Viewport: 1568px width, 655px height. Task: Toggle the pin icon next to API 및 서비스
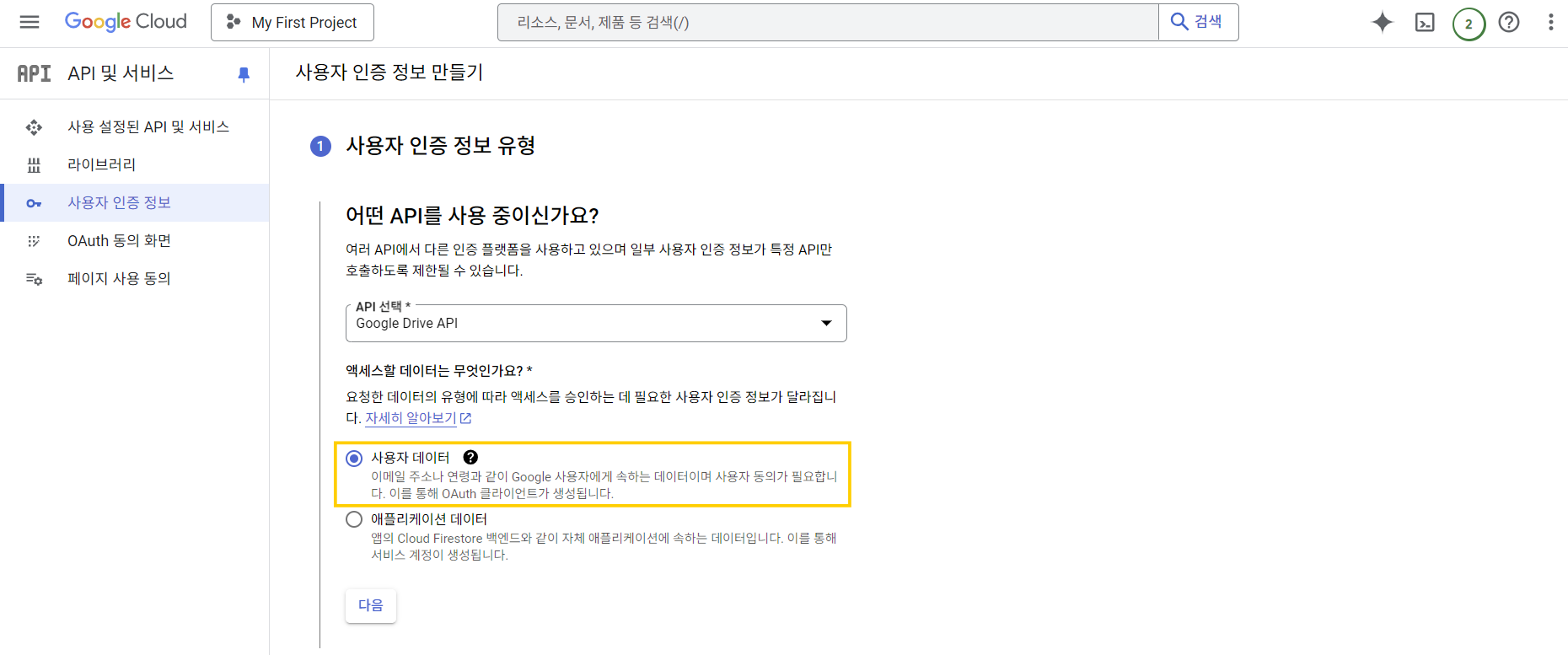click(244, 74)
